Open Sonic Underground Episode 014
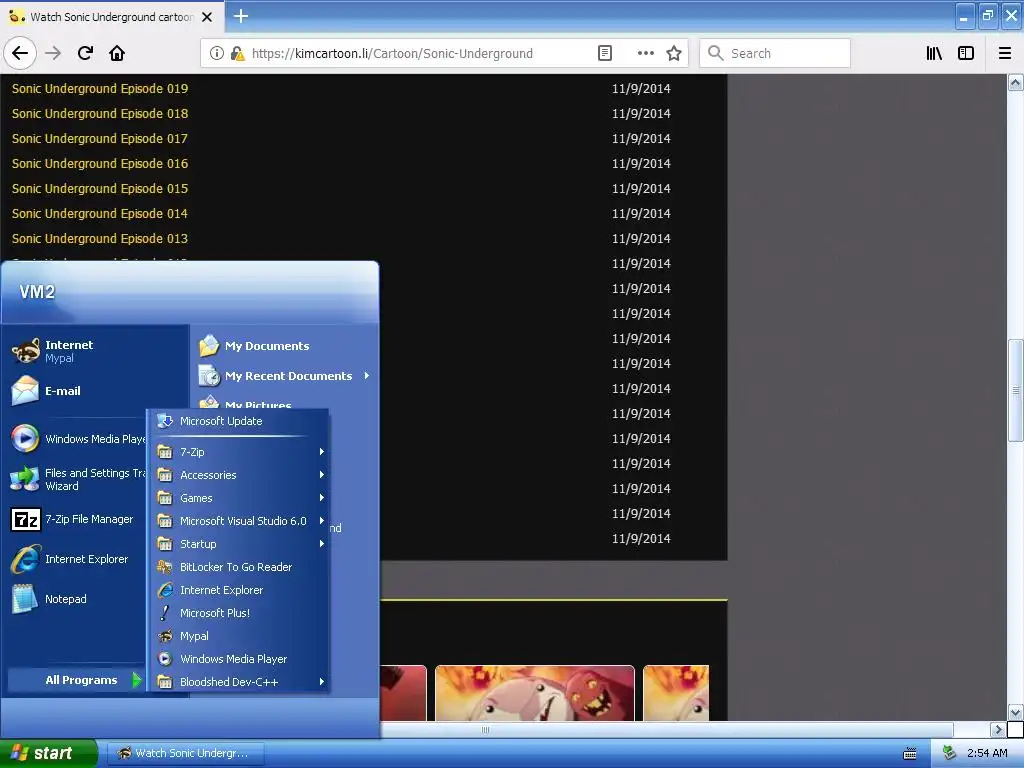Viewport: 1024px width, 768px height. (100, 213)
